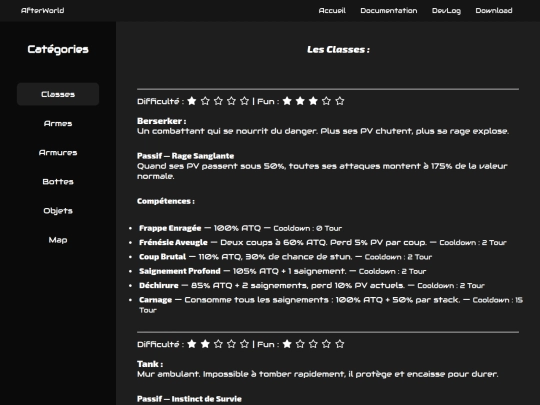Viewport: 540px width, 405px height.
Task: Select the Bottes category
Action: pos(58,181)
